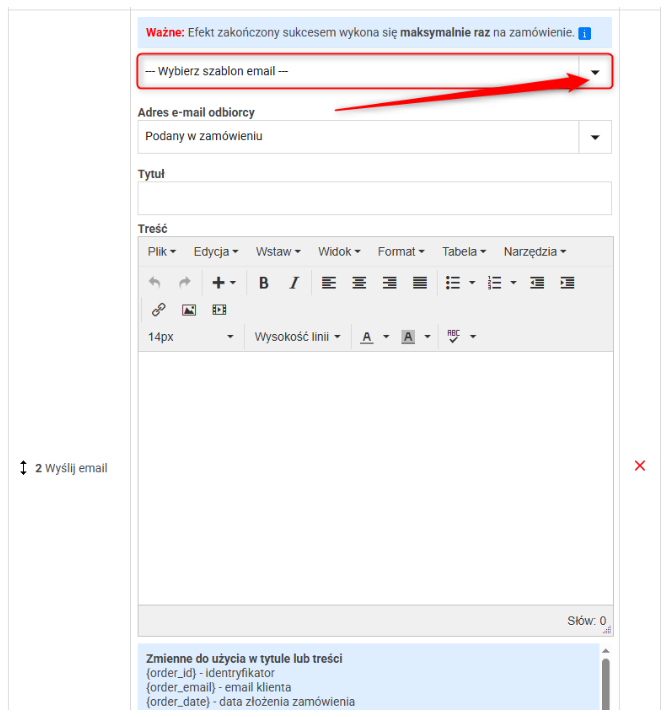The height and width of the screenshot is (717, 666).
Task: Click the variables panel scrollbar thumb
Action: [606, 684]
